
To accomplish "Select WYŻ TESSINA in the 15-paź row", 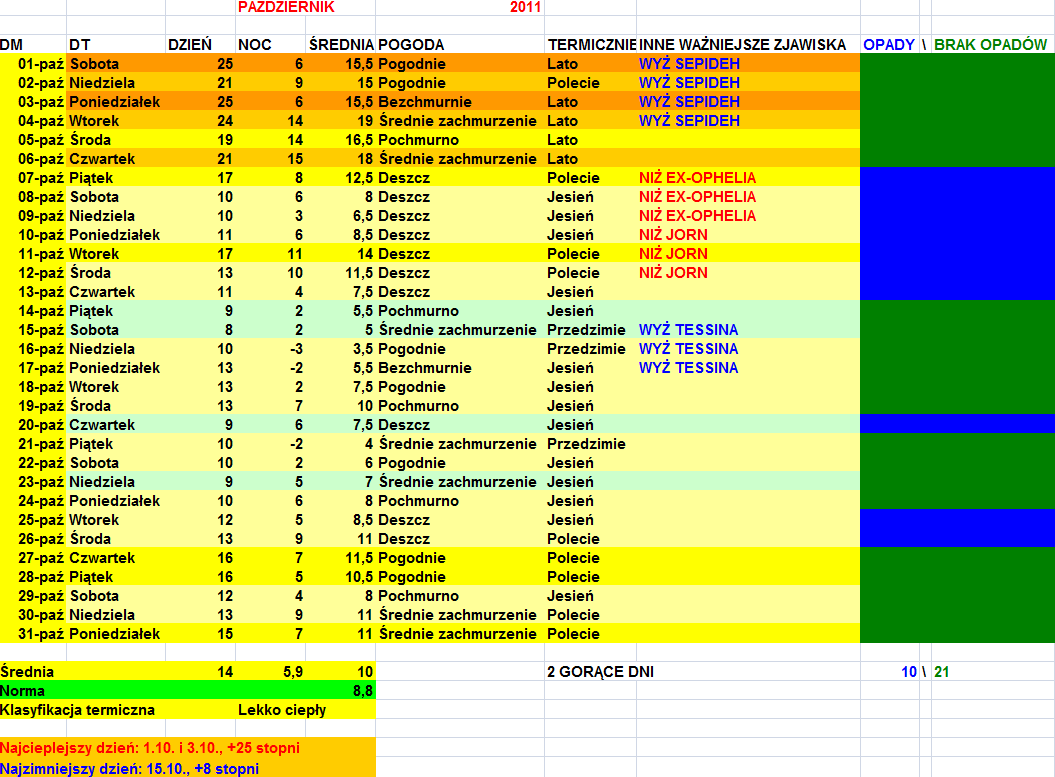I will point(688,330).
